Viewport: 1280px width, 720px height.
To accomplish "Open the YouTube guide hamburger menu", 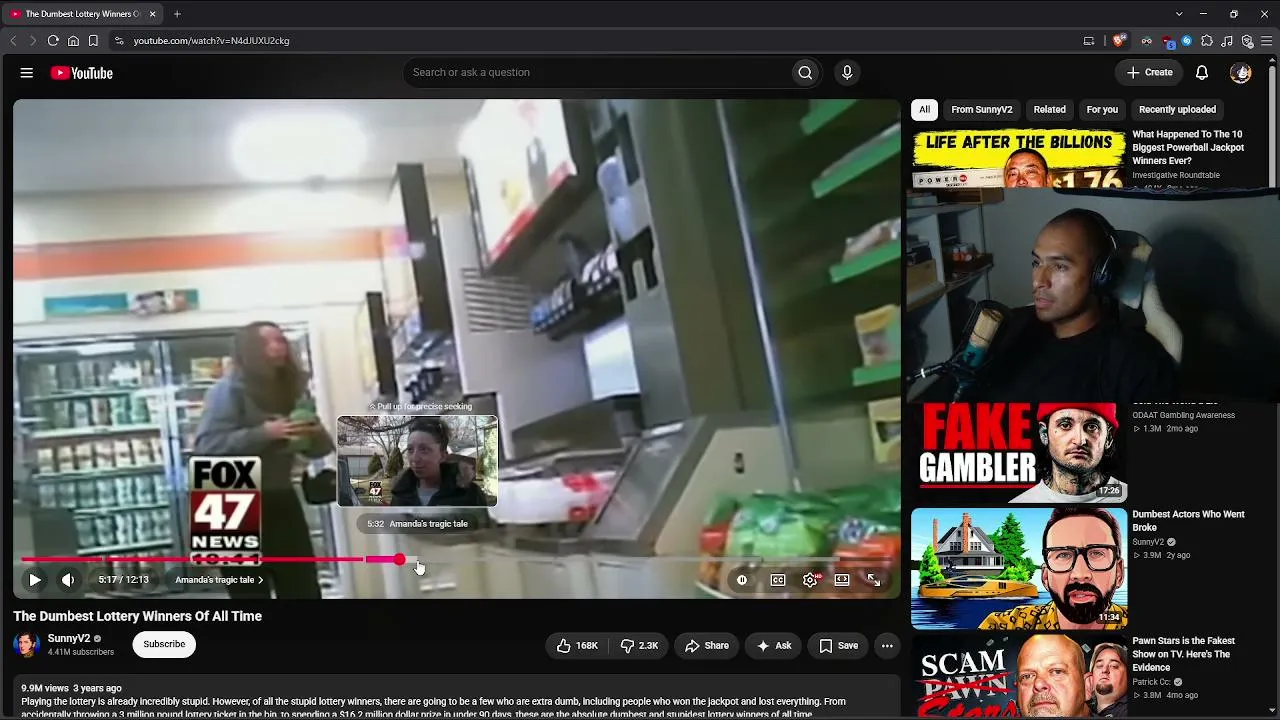I will (x=27, y=73).
